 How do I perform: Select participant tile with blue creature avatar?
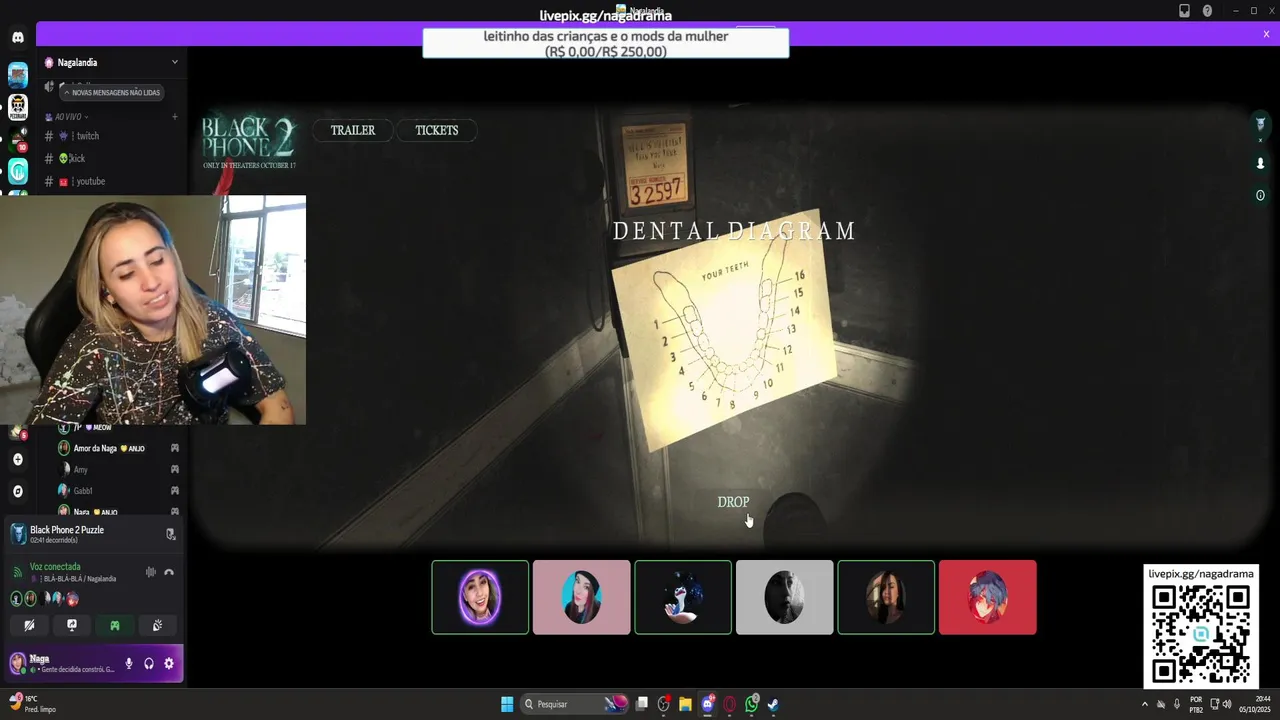point(683,597)
